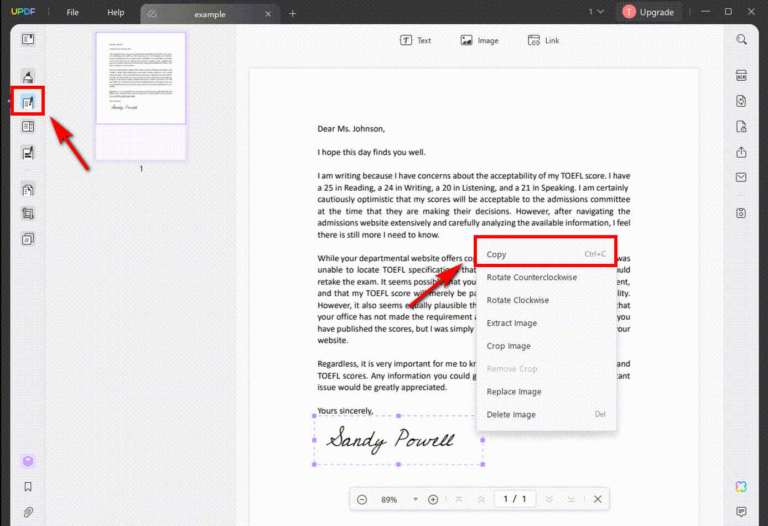768x526 pixels.
Task: Click 'I hope this day finds you well.'
Action: (371, 152)
